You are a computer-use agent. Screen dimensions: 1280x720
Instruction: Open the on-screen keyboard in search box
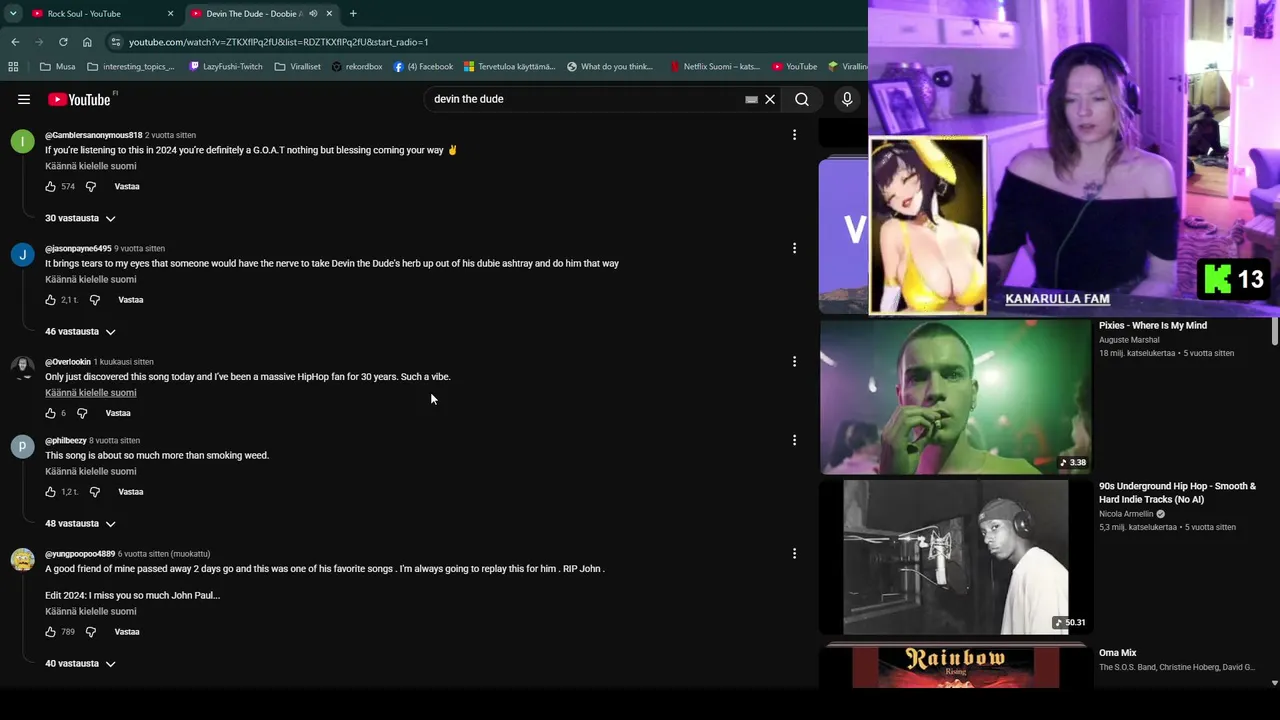click(x=751, y=99)
